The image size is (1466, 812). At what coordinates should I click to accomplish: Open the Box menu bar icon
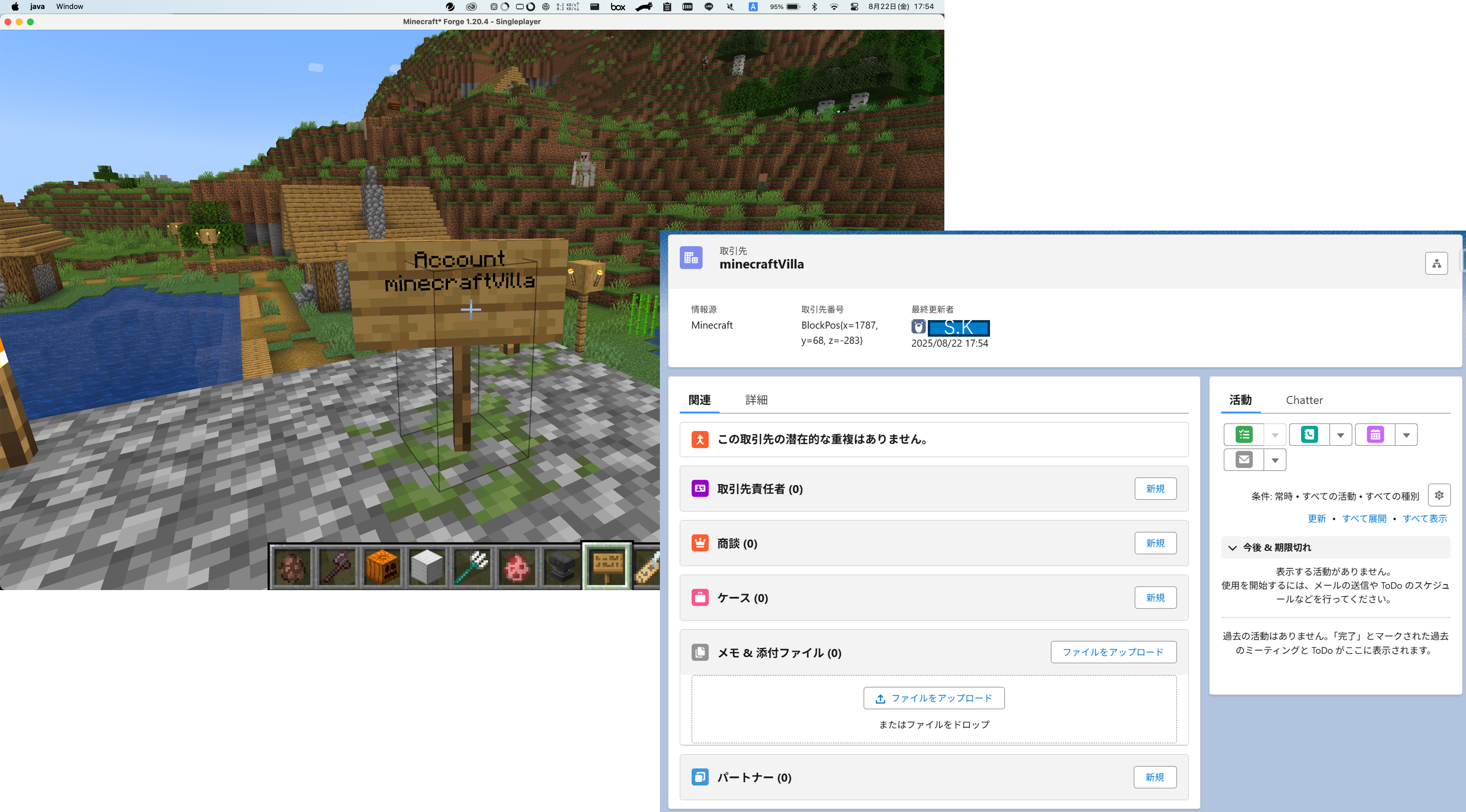click(x=618, y=7)
